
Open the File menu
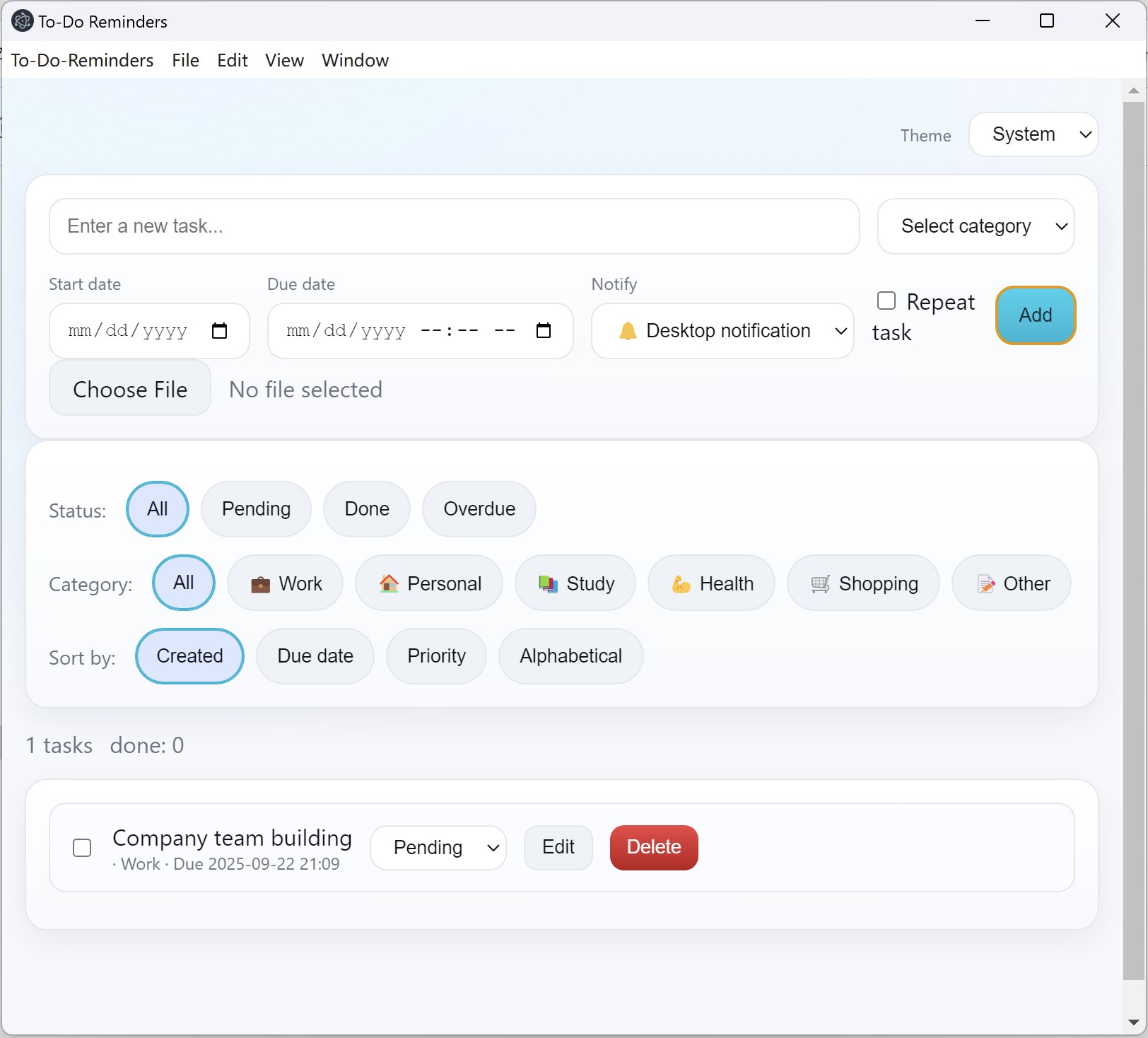tap(185, 61)
